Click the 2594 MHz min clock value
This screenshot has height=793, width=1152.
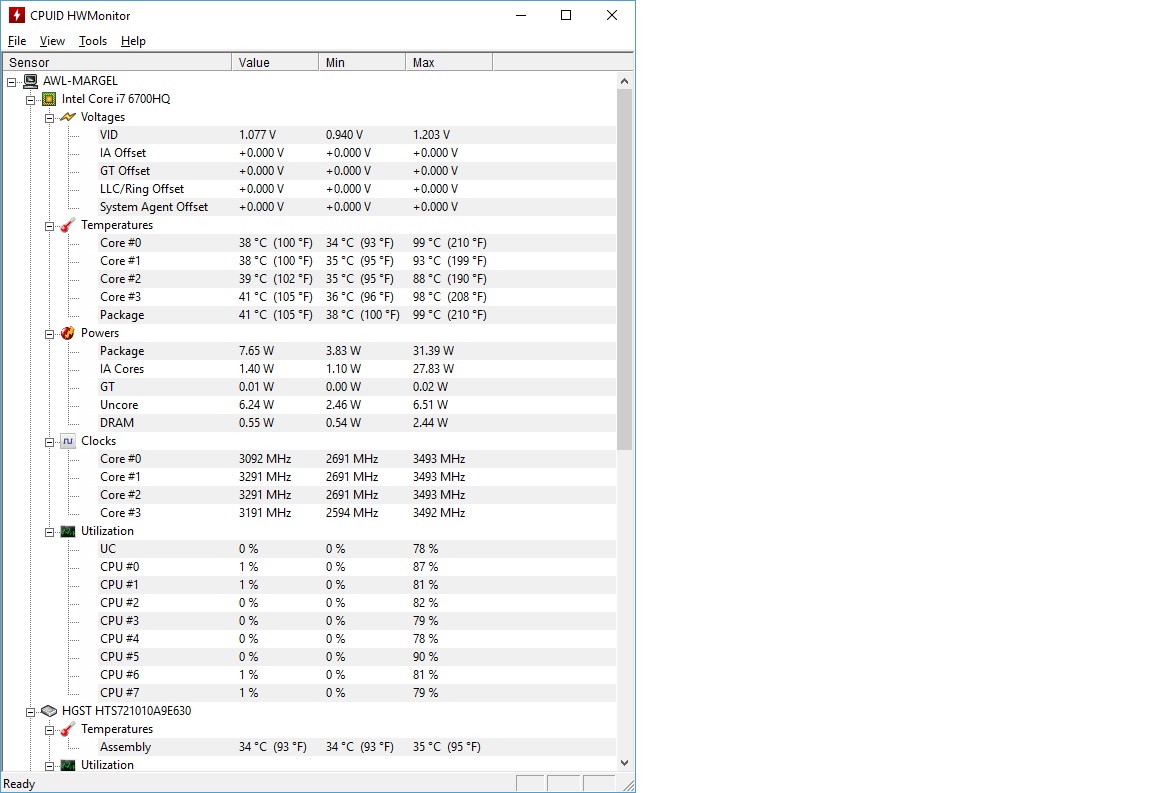pos(352,513)
